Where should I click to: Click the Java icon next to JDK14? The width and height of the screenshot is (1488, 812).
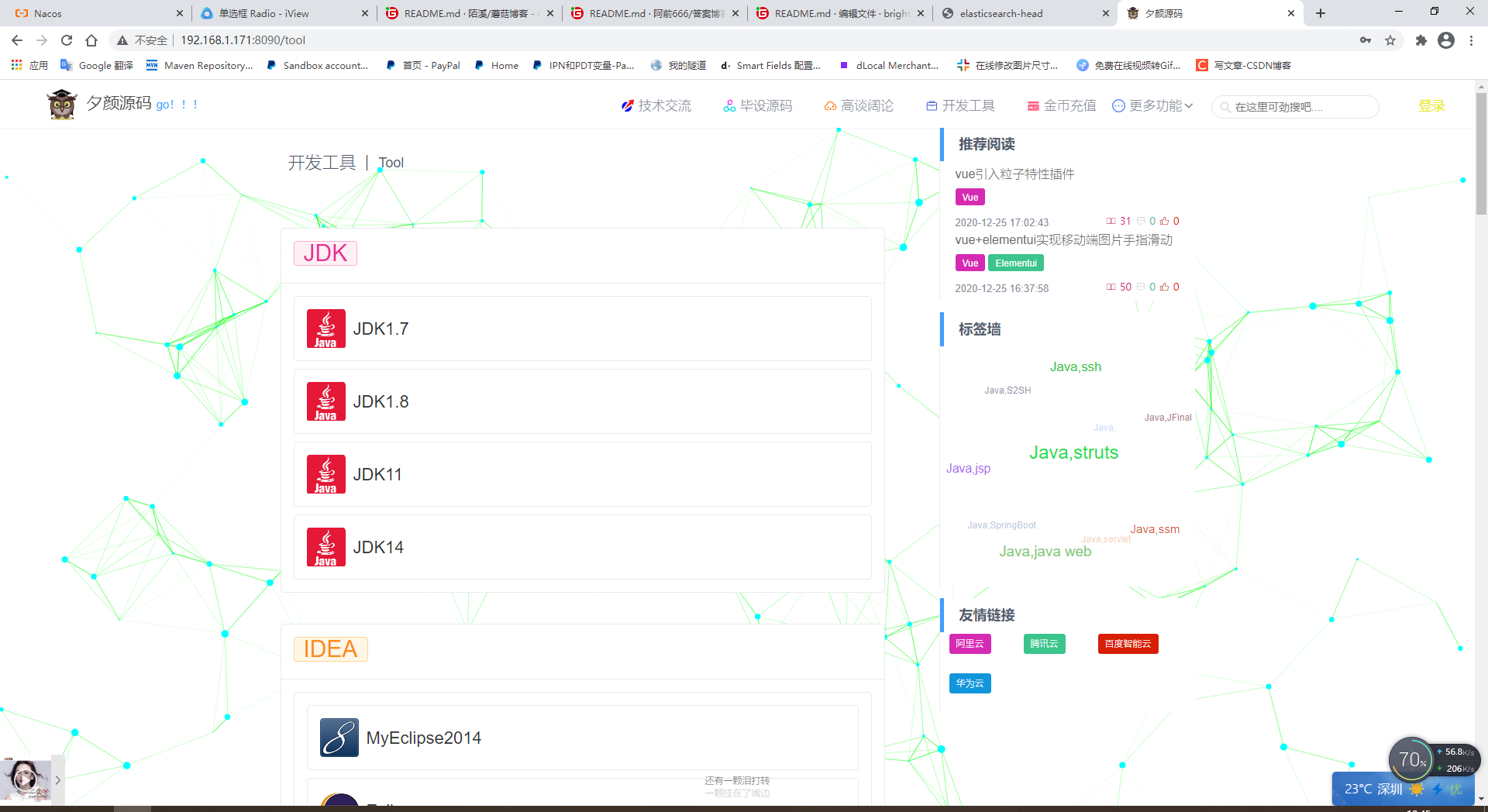(x=326, y=547)
